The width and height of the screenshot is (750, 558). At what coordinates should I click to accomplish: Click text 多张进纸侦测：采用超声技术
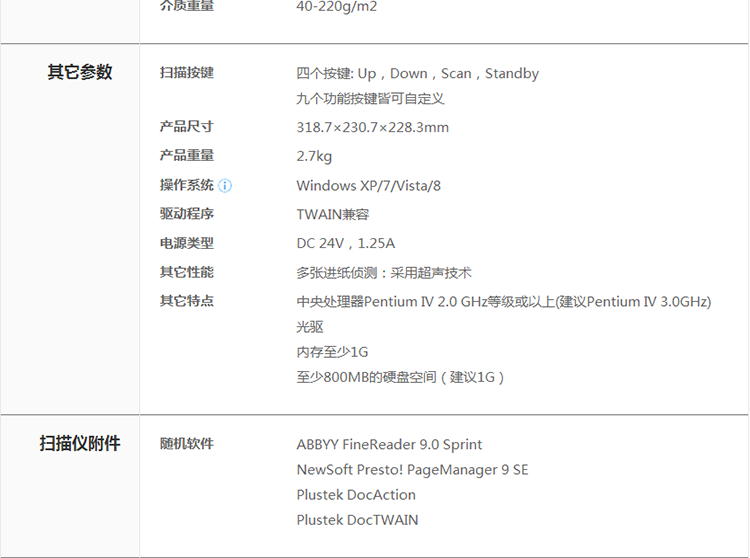384,273
